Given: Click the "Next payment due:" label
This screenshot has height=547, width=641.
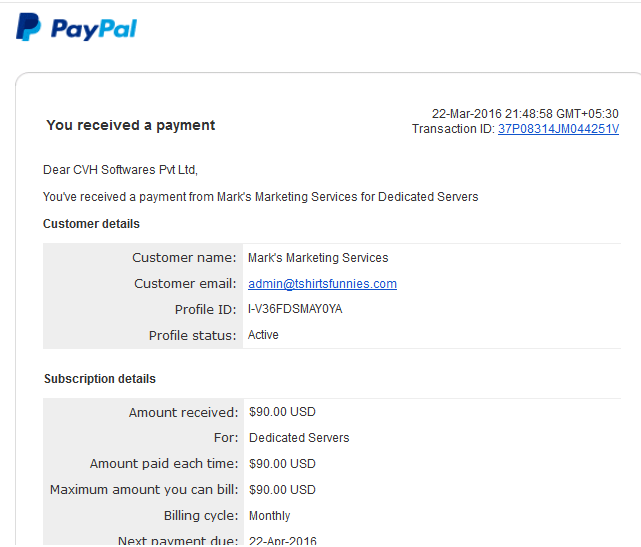Looking at the screenshot, I should point(178,541).
